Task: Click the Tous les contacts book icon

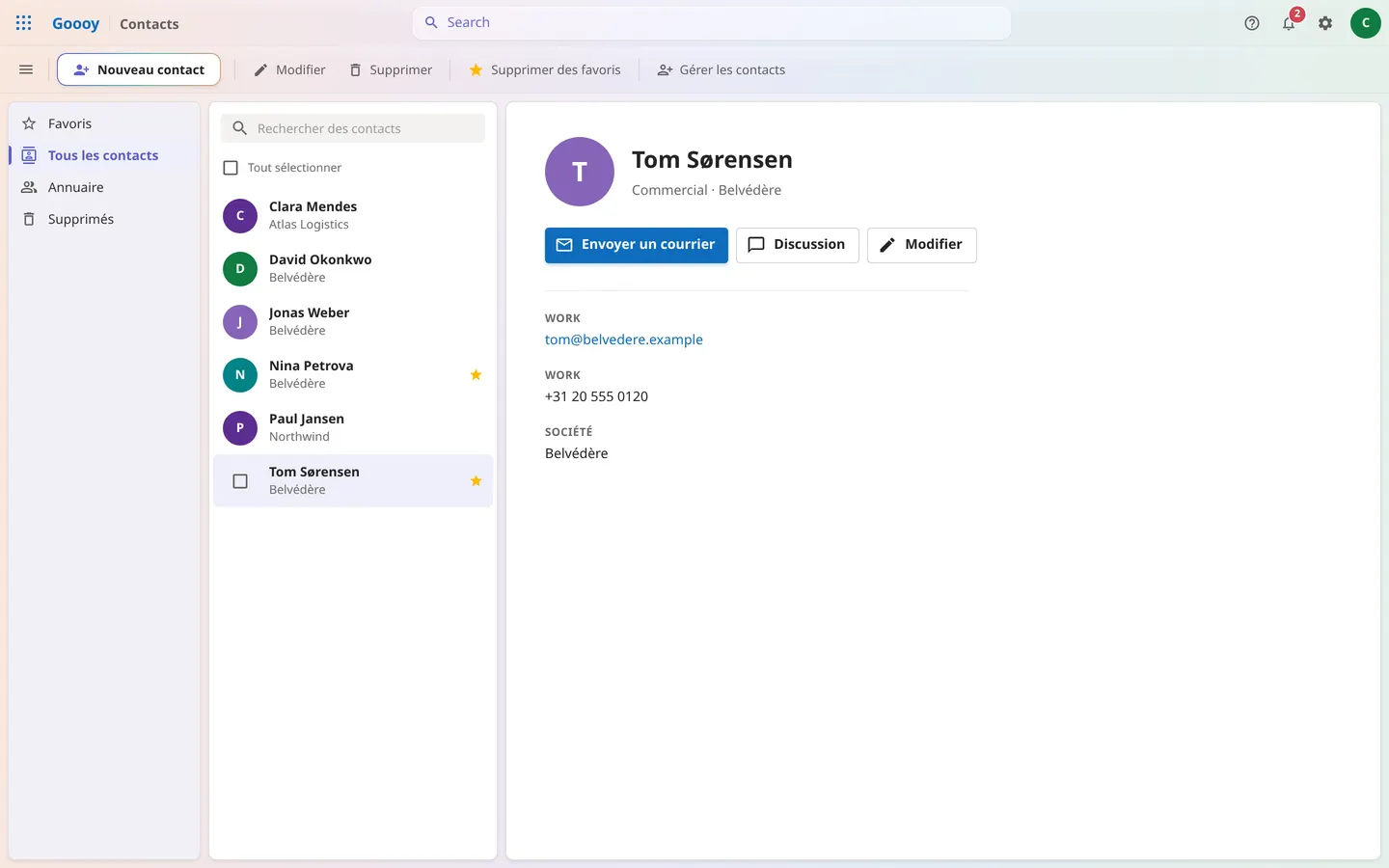Action: tap(29, 155)
